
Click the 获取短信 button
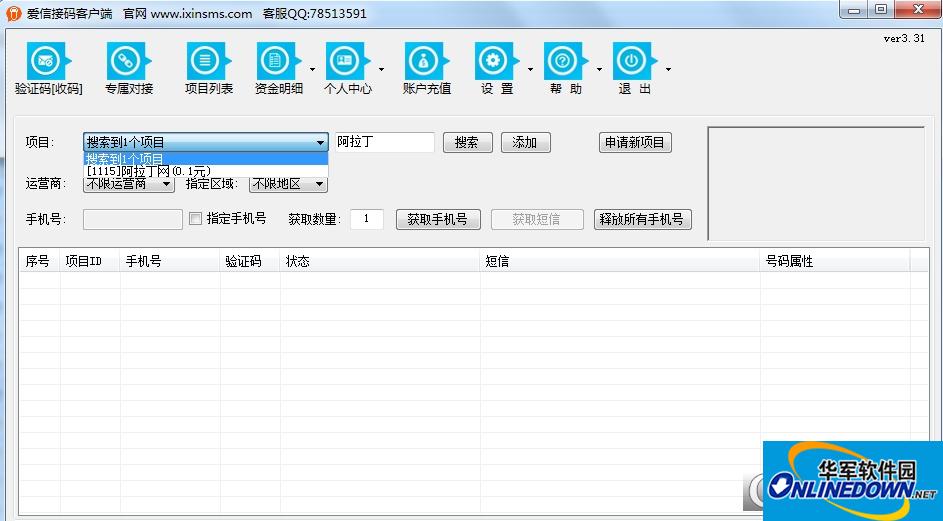coord(537,220)
